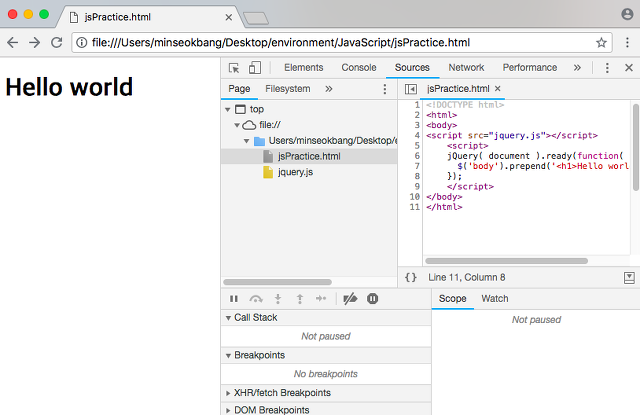Toggle pause on exceptions icon

pos(372,299)
